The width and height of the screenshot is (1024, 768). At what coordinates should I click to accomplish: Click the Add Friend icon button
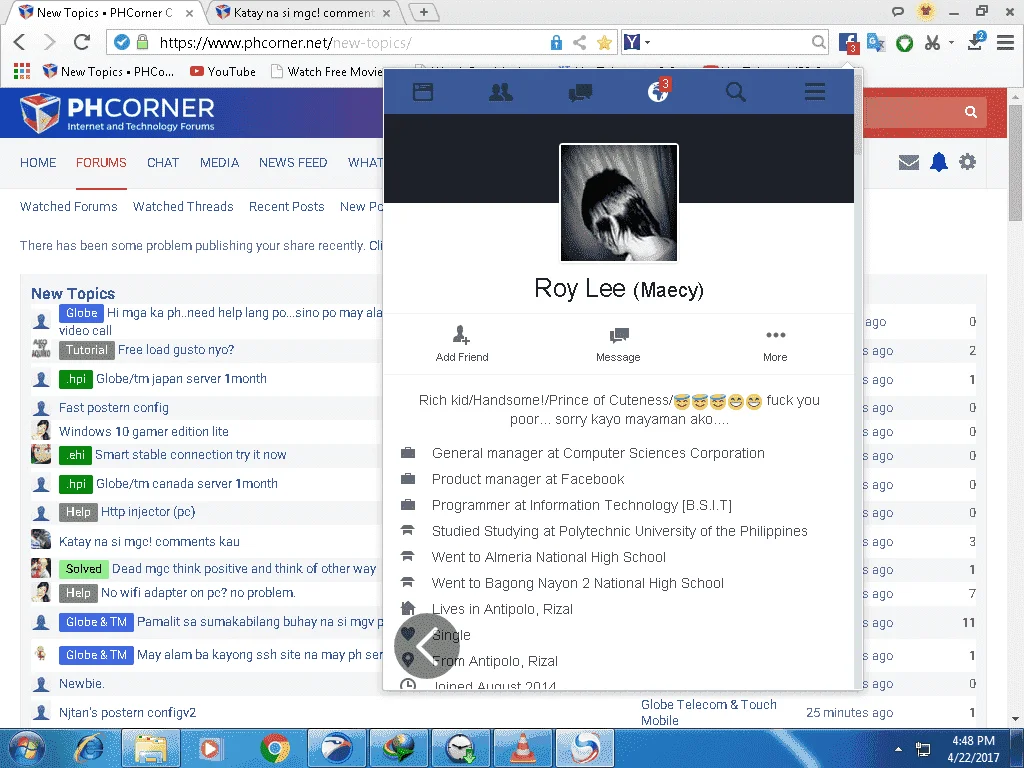pyautogui.click(x=462, y=344)
